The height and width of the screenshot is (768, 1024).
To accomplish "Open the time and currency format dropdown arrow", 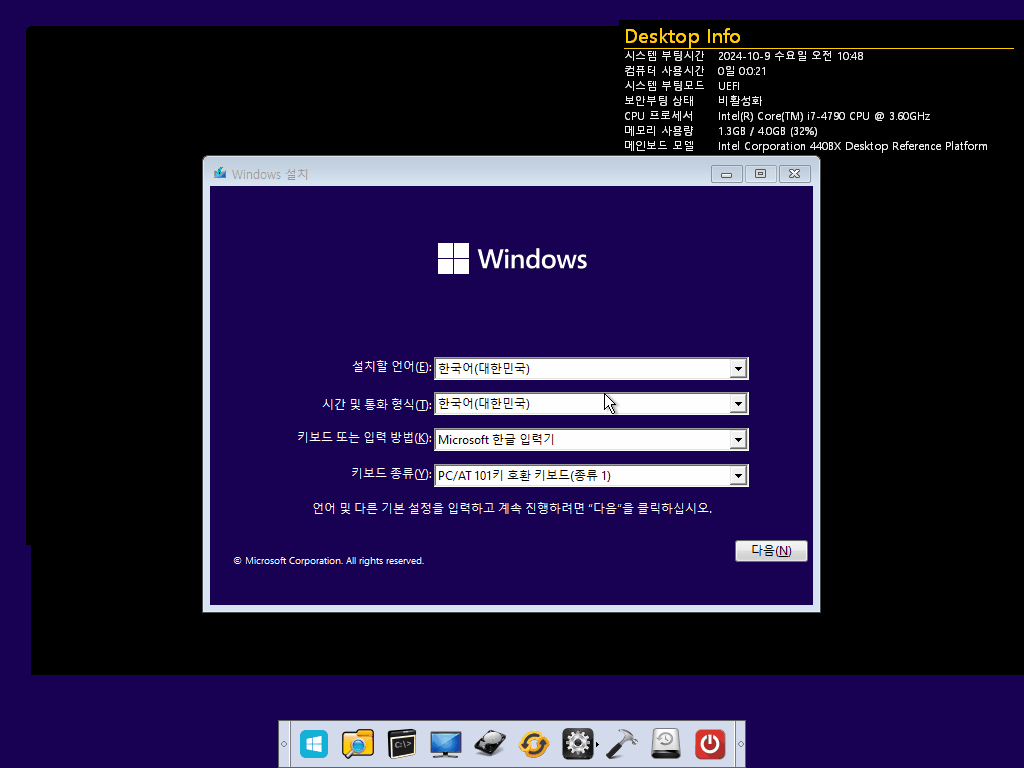I will [738, 404].
